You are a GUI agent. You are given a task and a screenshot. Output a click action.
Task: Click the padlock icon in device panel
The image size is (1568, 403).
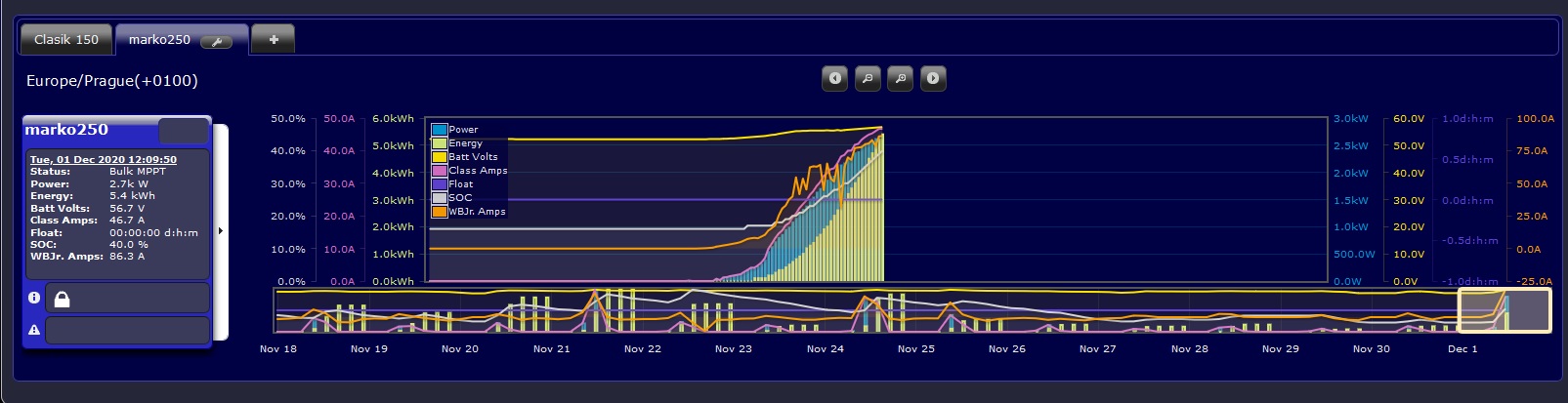[x=62, y=299]
